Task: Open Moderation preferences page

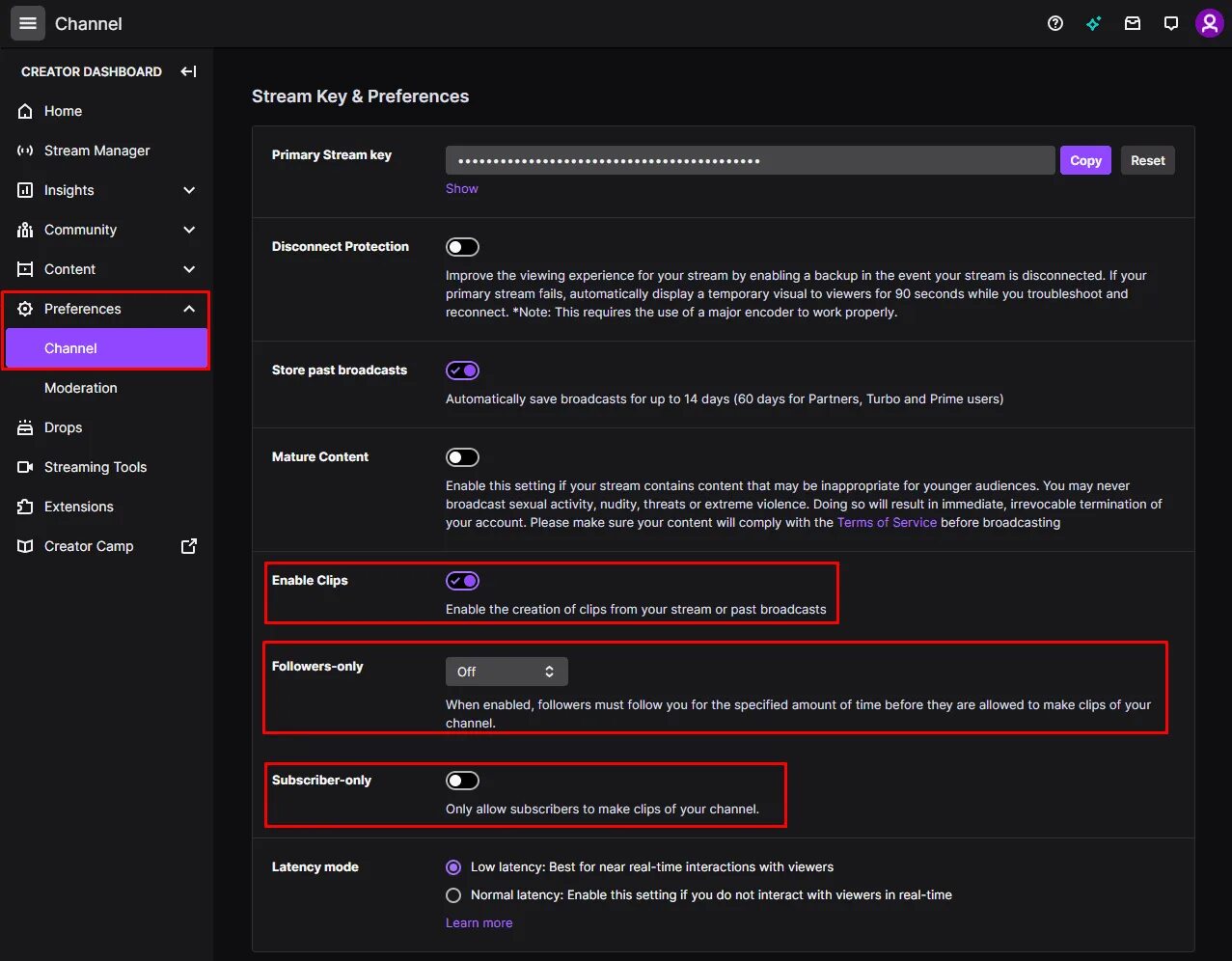Action: coord(81,388)
